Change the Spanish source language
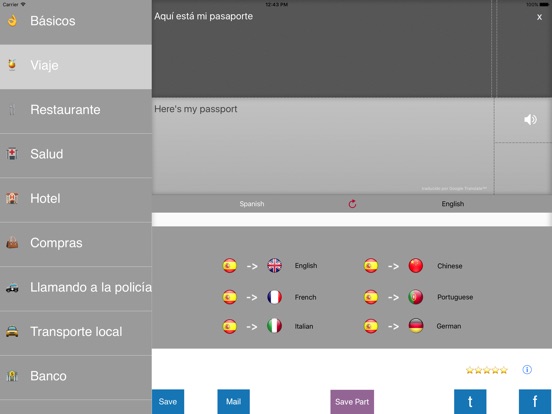 pos(252,204)
